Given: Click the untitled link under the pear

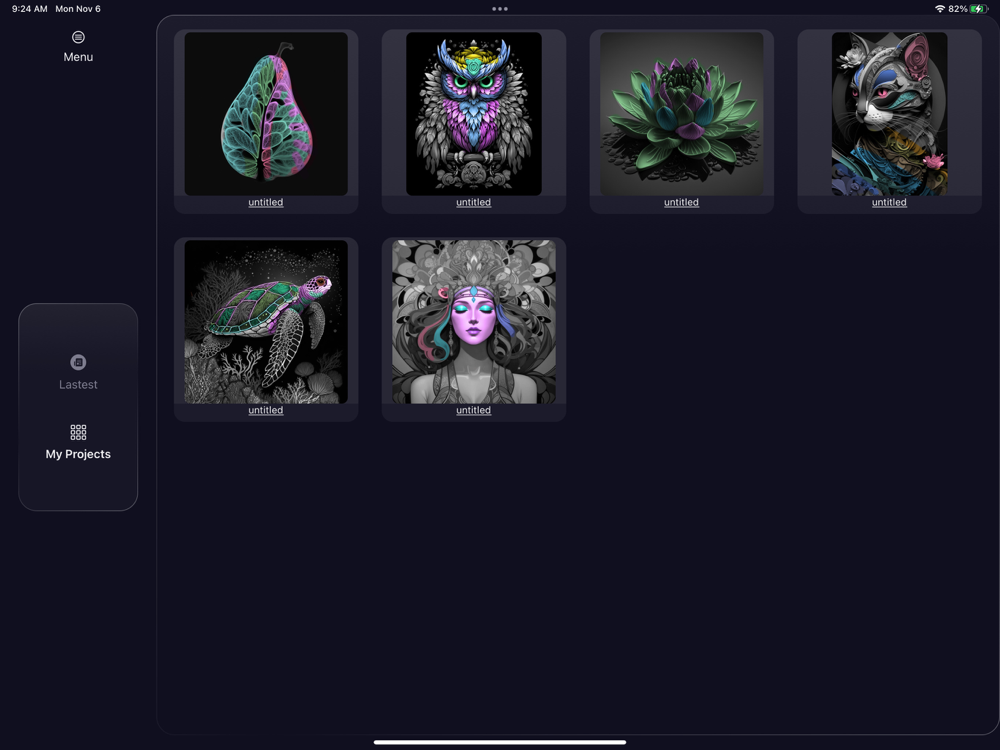Looking at the screenshot, I should (x=266, y=202).
